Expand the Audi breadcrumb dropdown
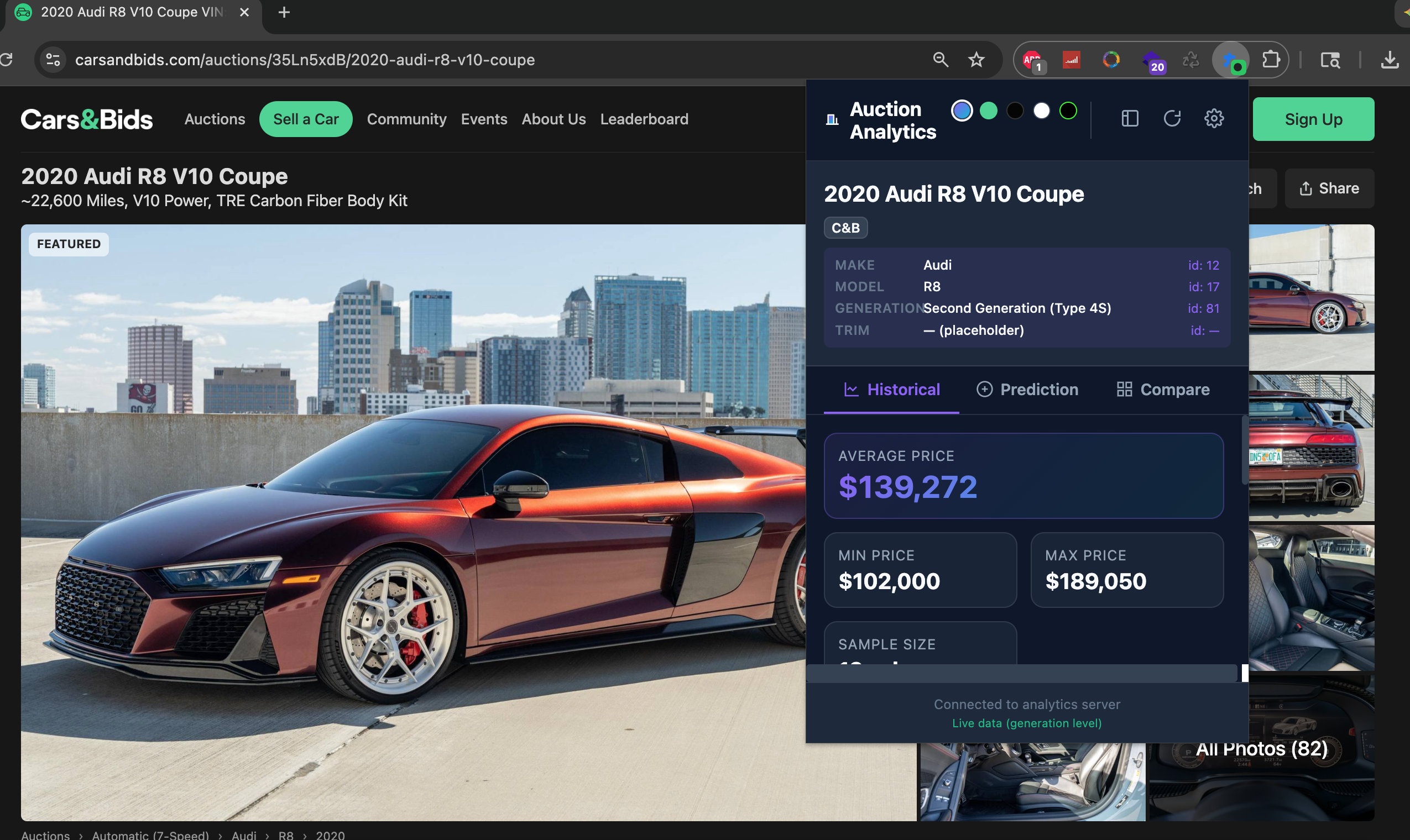 pos(243,835)
